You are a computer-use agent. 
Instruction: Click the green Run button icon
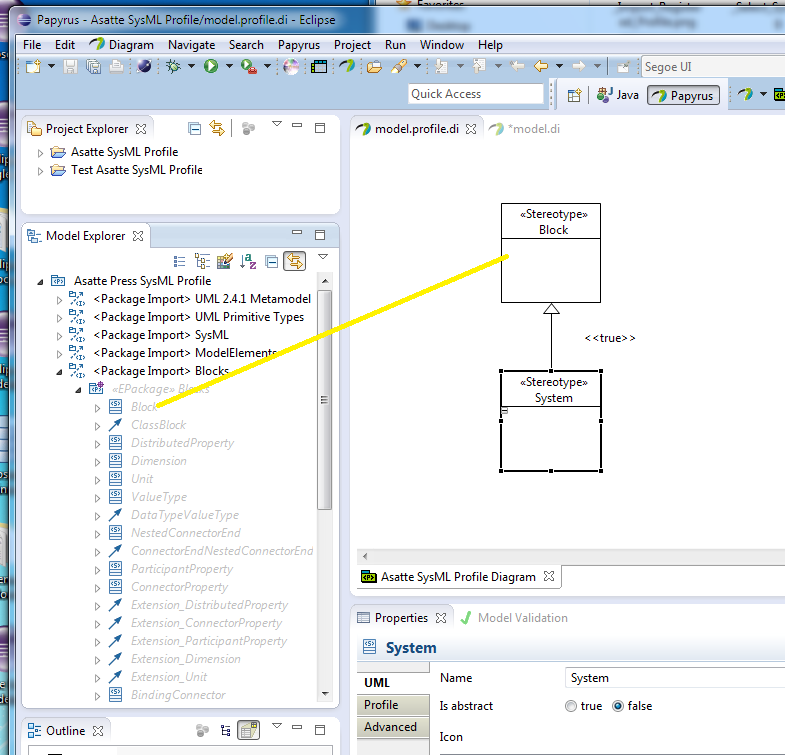(211, 66)
